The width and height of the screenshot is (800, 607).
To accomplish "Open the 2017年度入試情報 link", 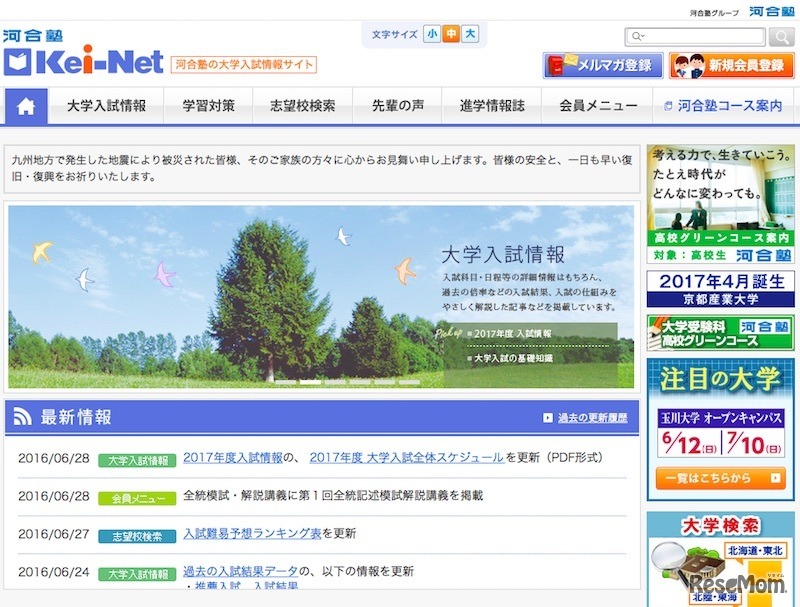I will [x=233, y=458].
